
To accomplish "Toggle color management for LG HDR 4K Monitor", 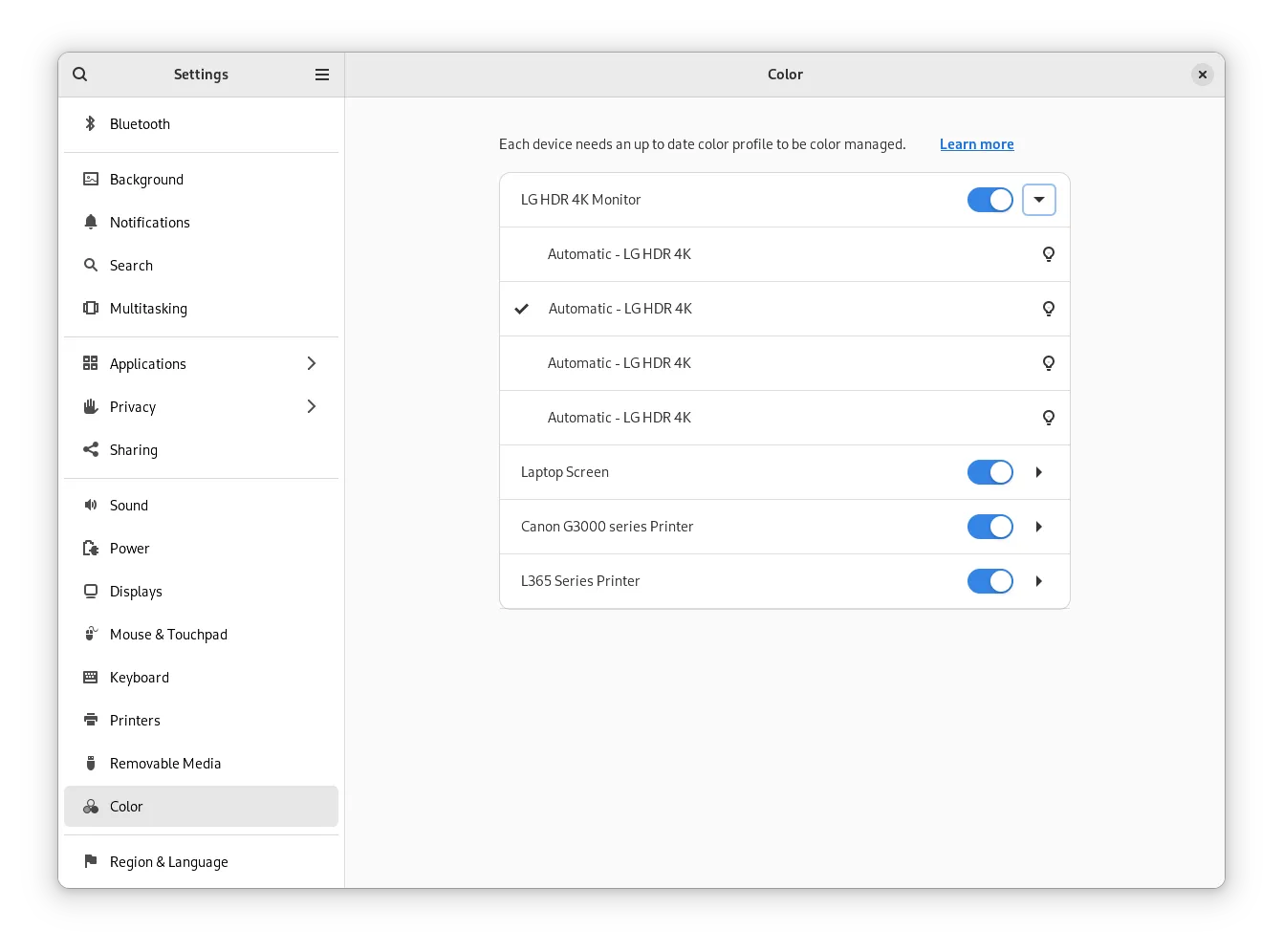I will (989, 200).
